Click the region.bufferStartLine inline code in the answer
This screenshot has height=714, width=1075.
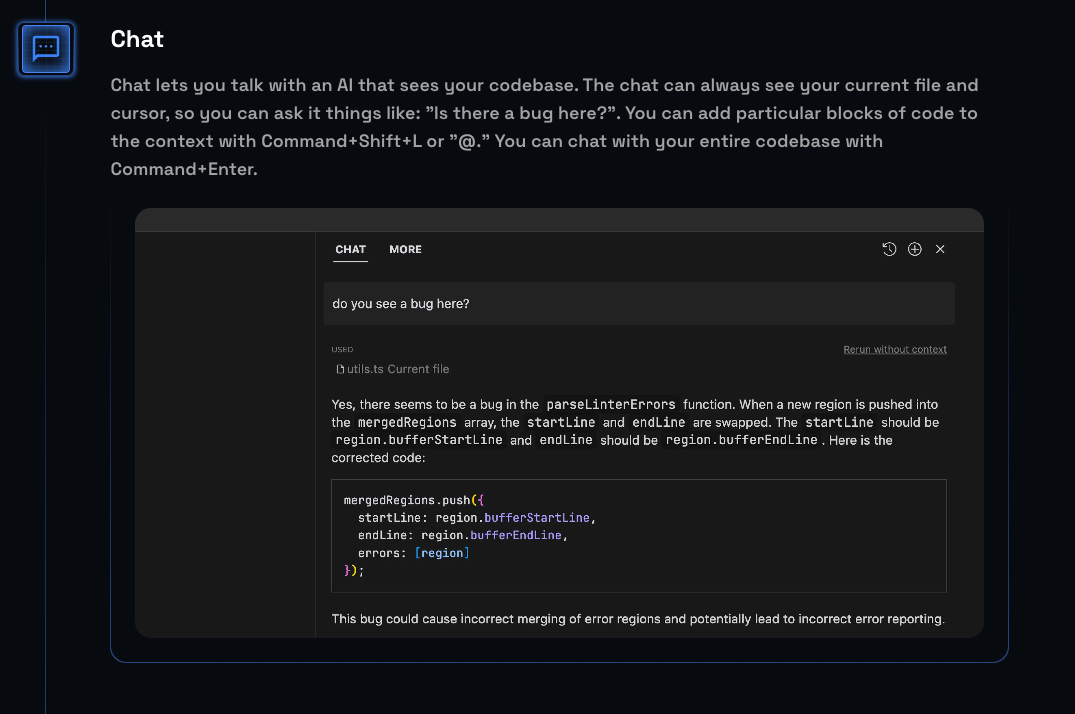pos(419,440)
